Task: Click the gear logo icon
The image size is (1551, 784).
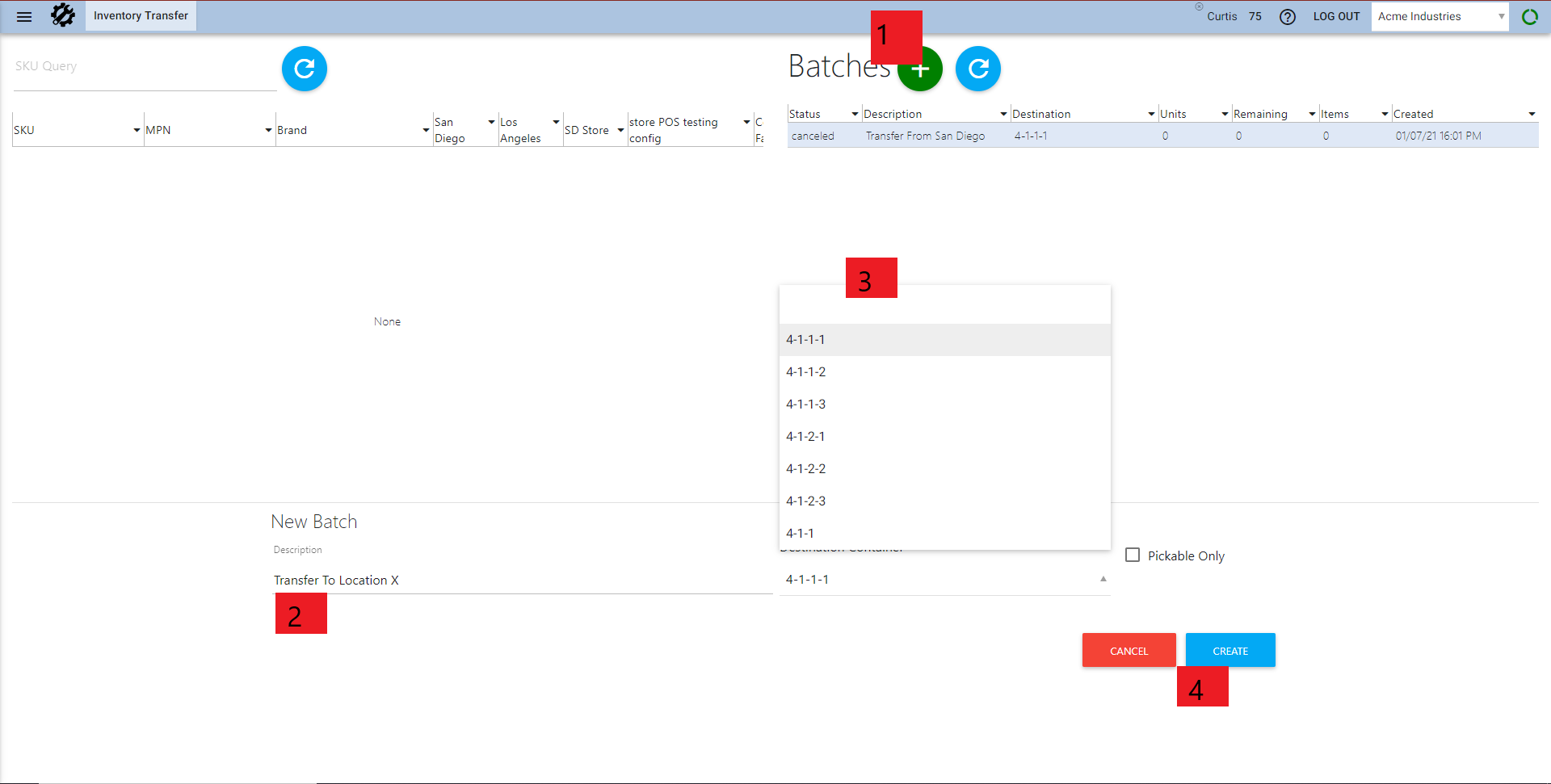Action: click(63, 15)
